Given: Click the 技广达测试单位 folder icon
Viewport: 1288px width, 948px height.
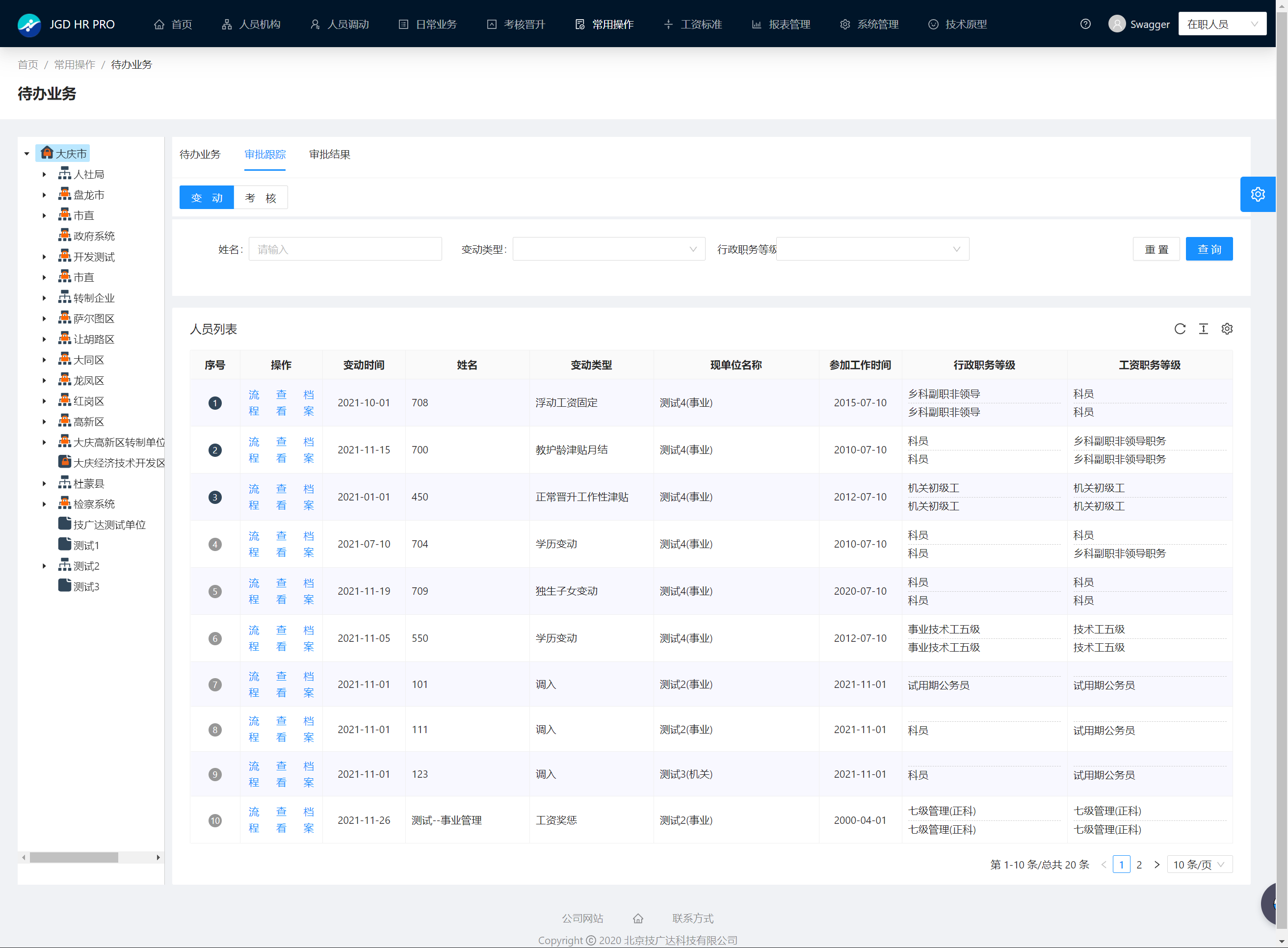Looking at the screenshot, I should 65,524.
